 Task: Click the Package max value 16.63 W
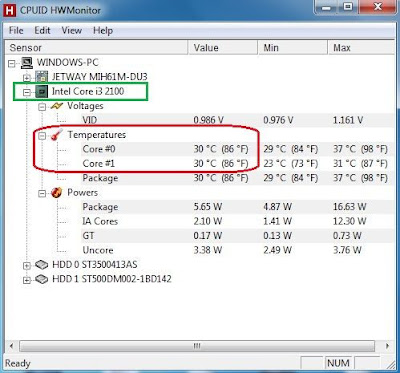click(x=349, y=207)
